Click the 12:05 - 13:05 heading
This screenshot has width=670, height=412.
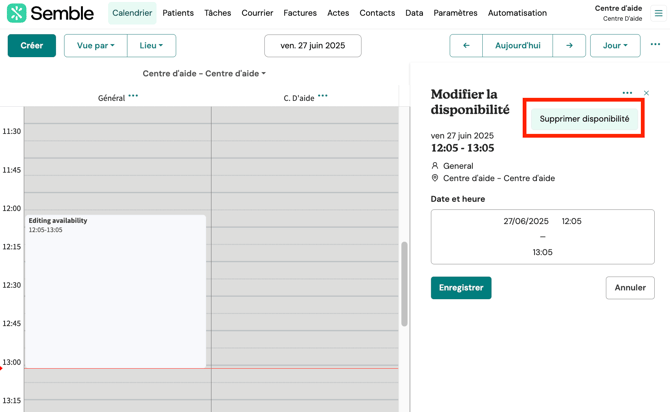pyautogui.click(x=462, y=148)
